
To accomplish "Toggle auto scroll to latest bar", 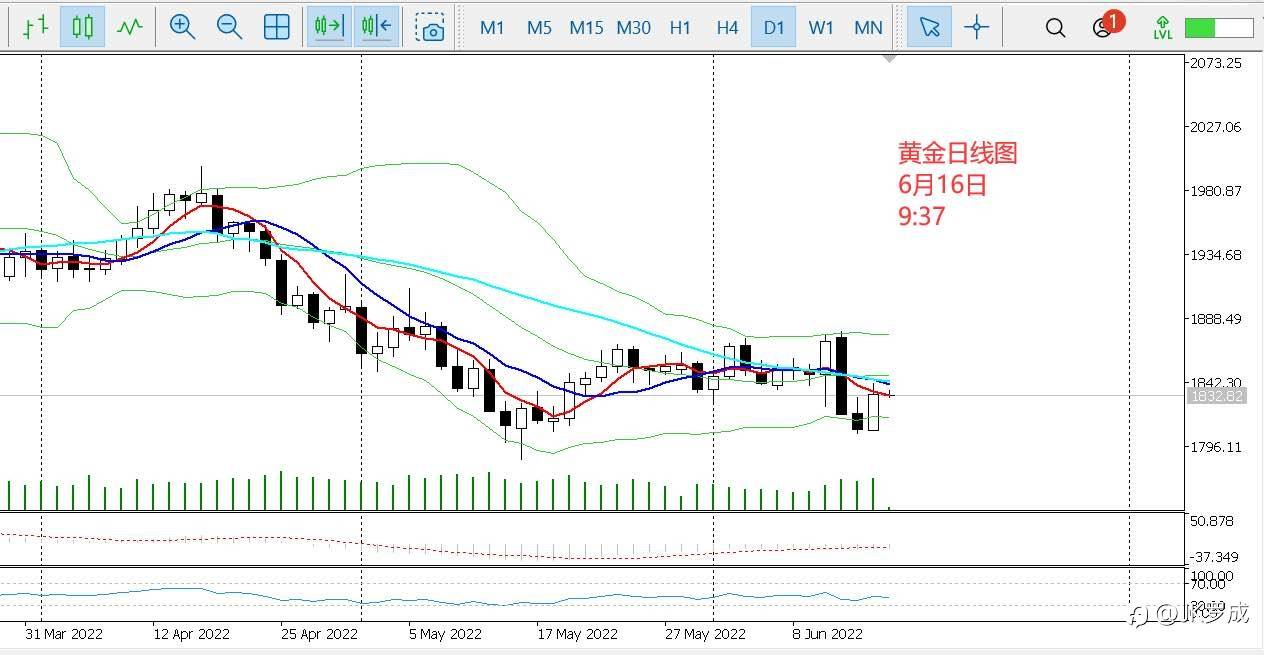I will coord(329,27).
